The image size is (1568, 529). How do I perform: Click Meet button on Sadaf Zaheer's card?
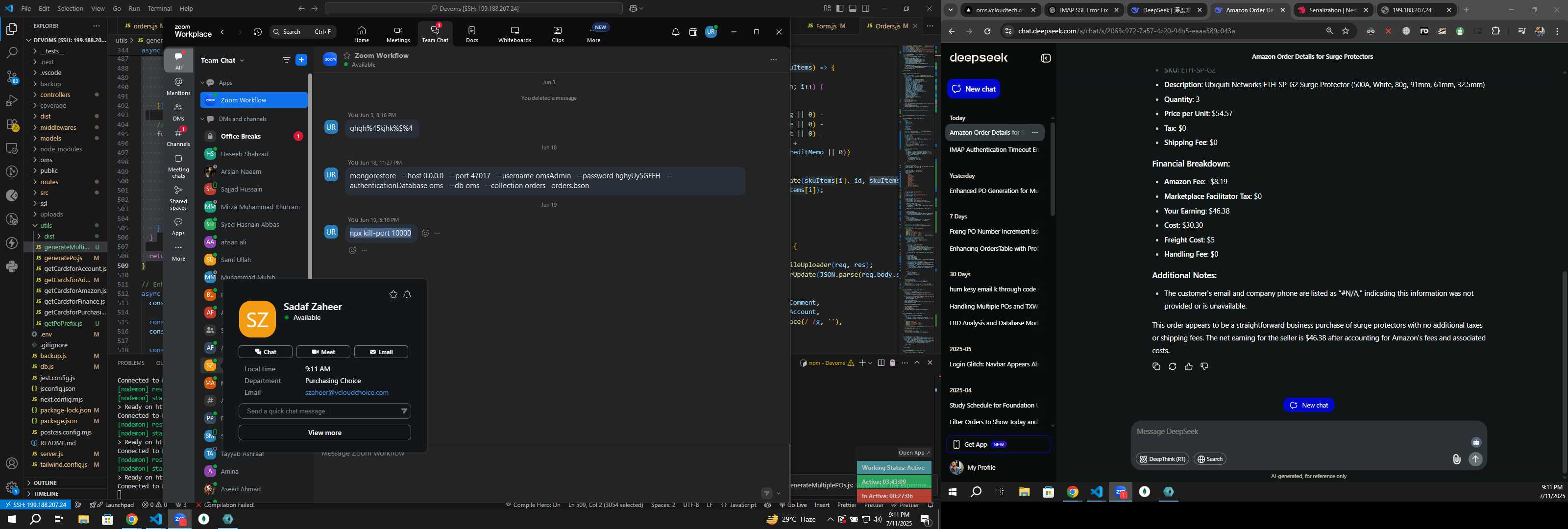(323, 352)
